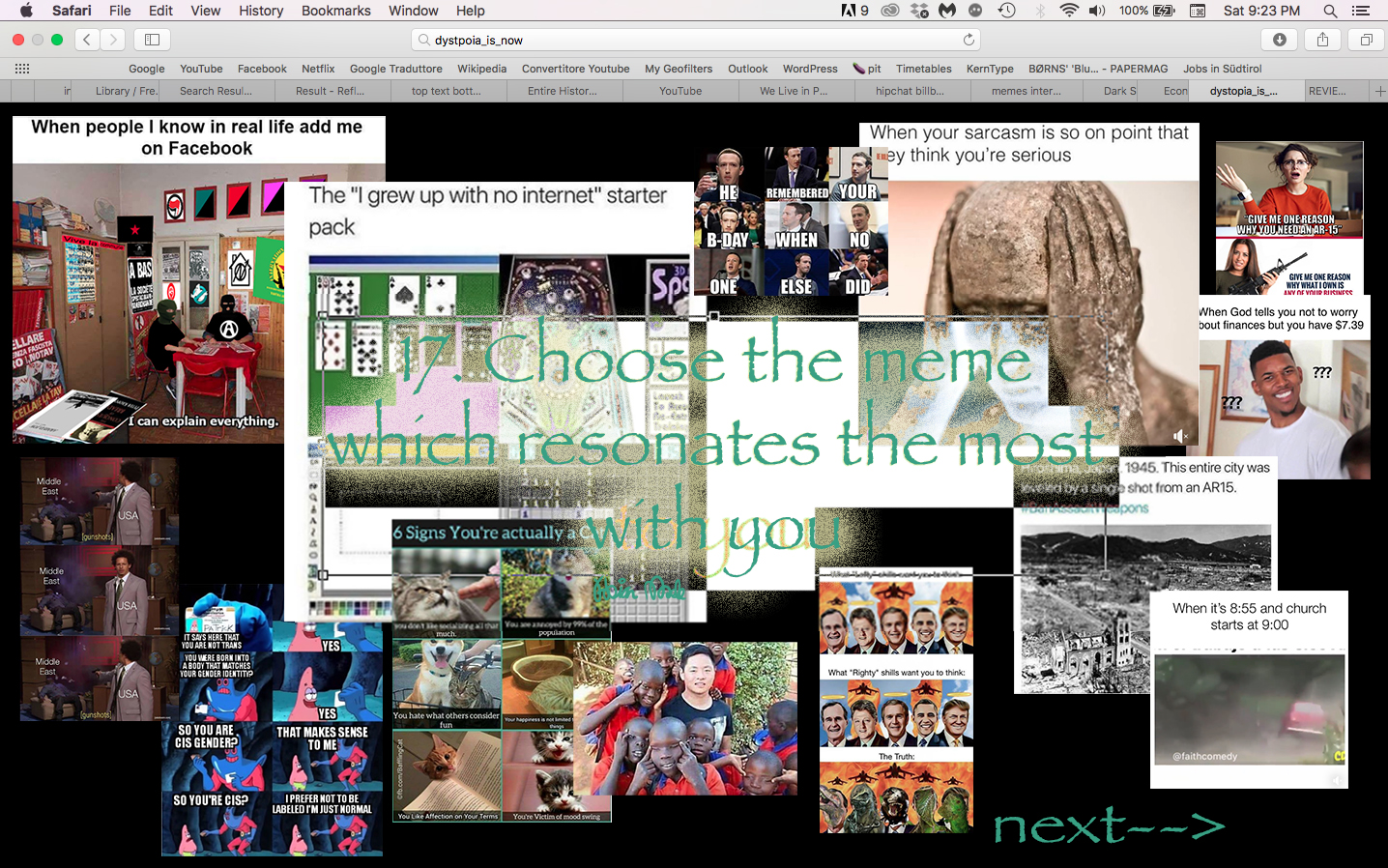
Task: Open the Apple menu
Action: click(x=26, y=11)
